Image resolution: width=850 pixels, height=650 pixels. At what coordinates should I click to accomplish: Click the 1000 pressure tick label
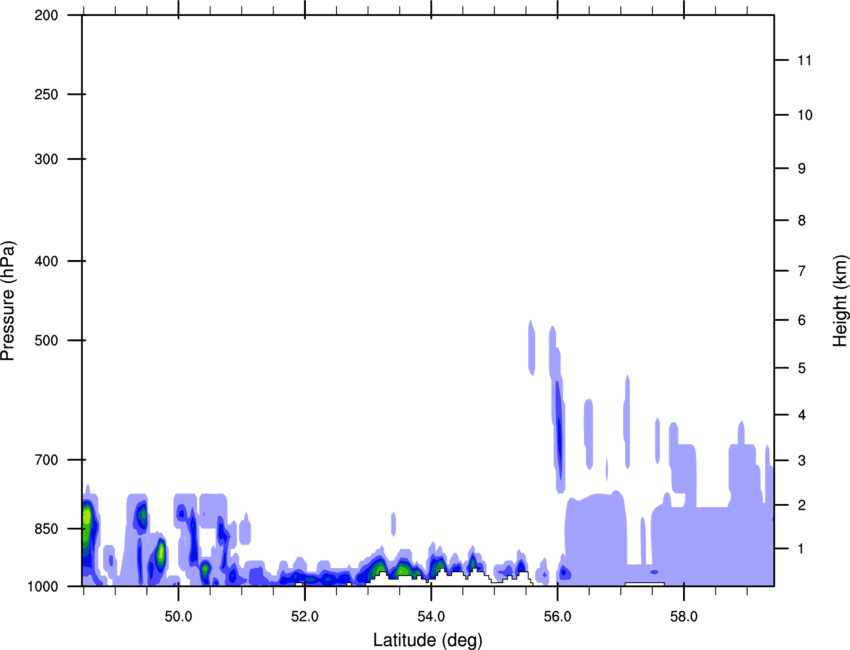coord(43,586)
